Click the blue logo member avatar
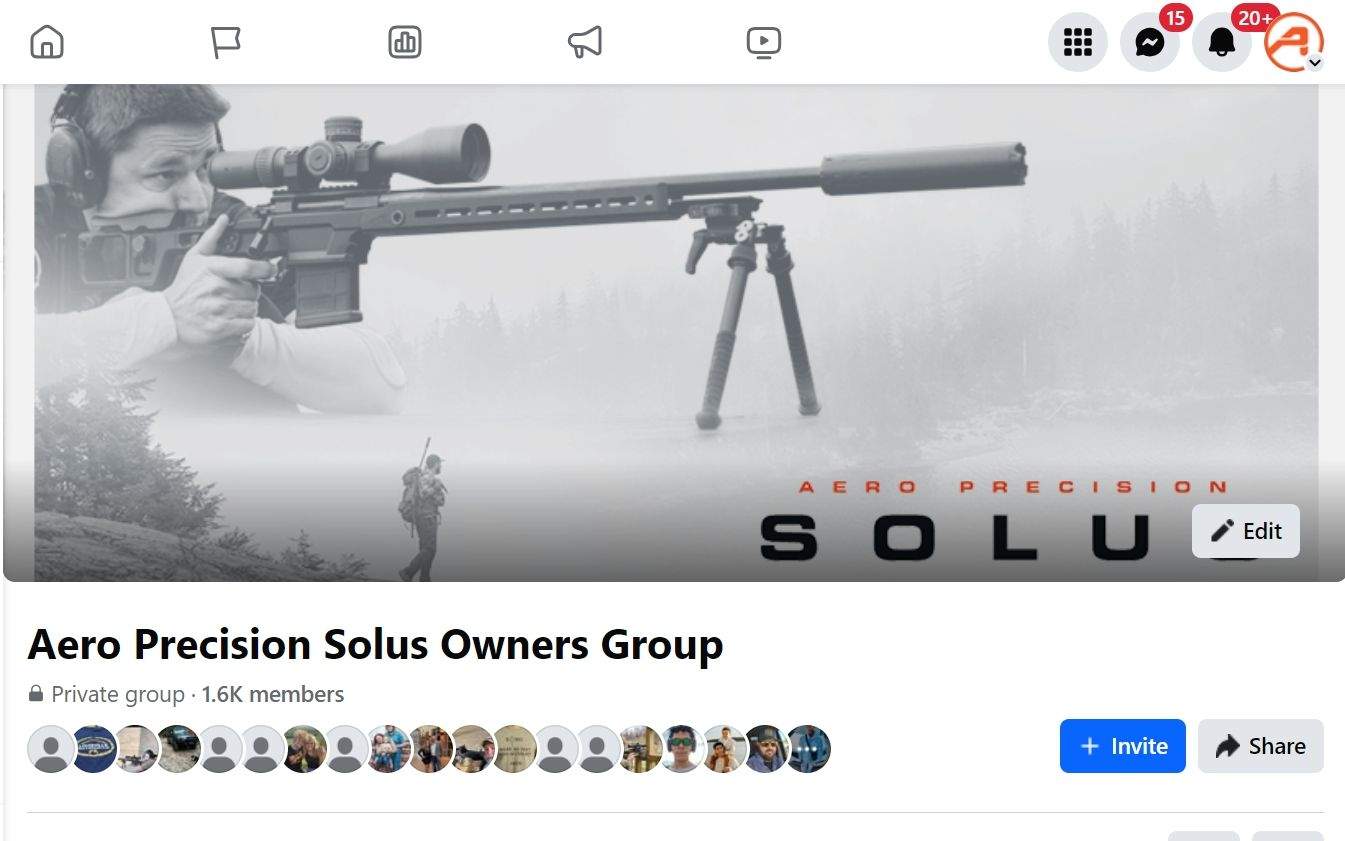 coord(94,749)
